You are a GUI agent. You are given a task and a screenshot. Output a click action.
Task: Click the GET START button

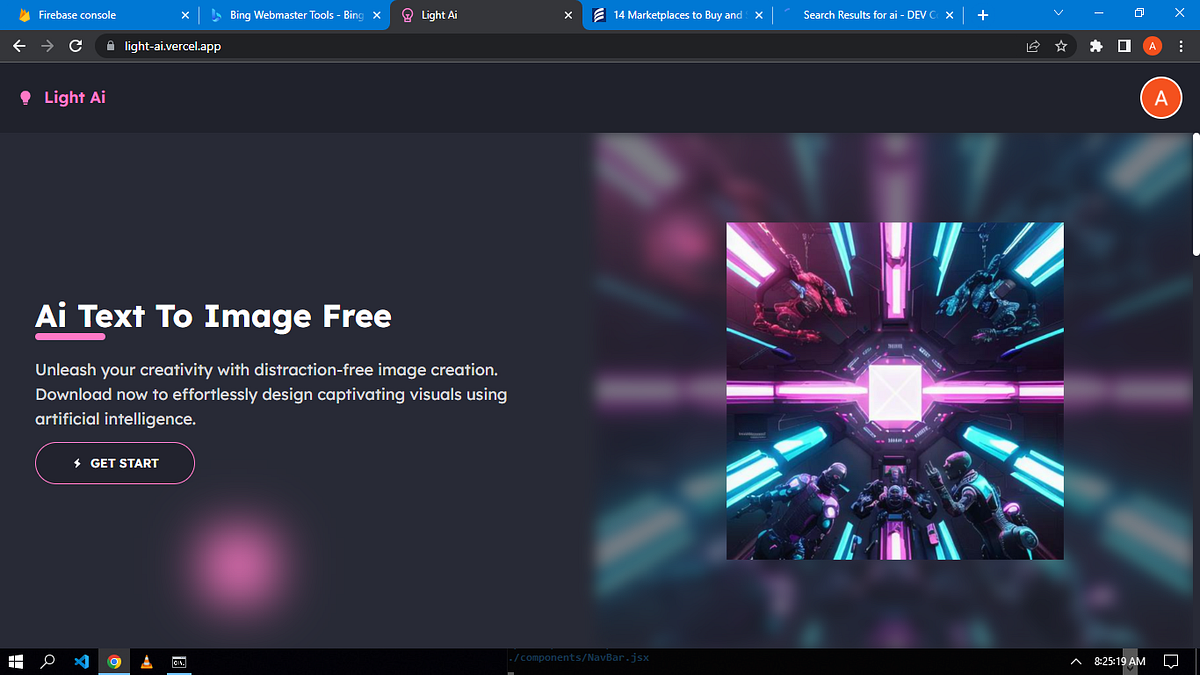point(114,463)
